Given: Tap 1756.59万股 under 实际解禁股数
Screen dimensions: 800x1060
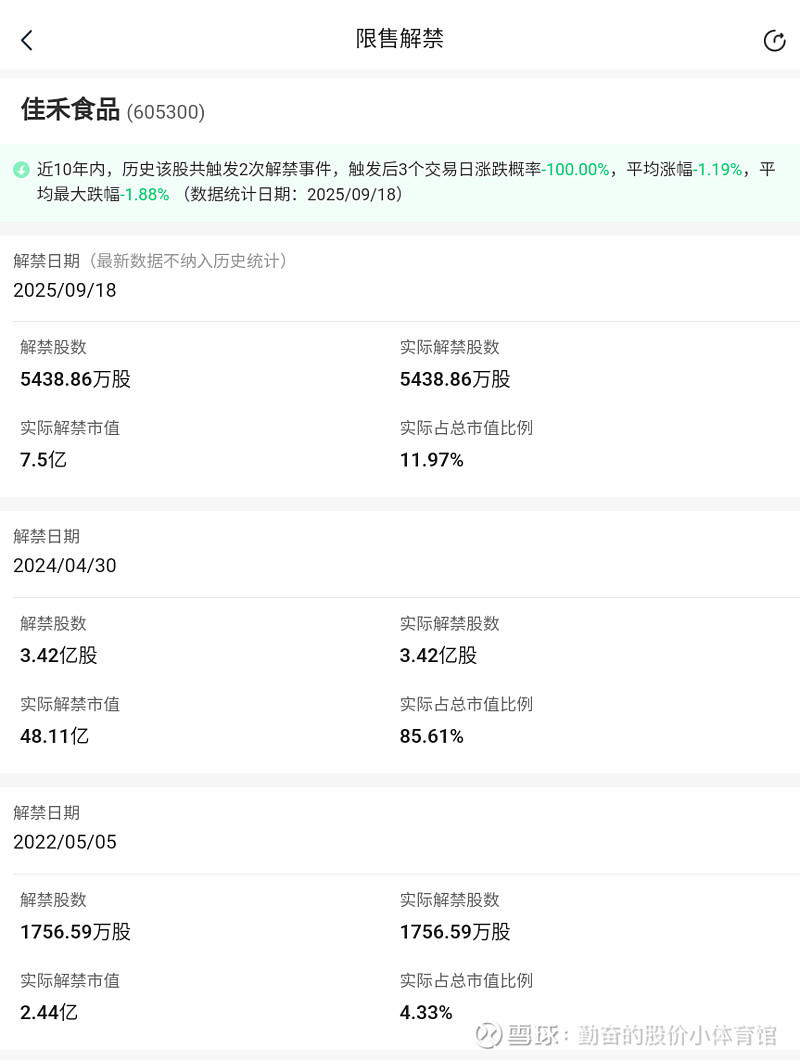Looking at the screenshot, I should tap(455, 932).
